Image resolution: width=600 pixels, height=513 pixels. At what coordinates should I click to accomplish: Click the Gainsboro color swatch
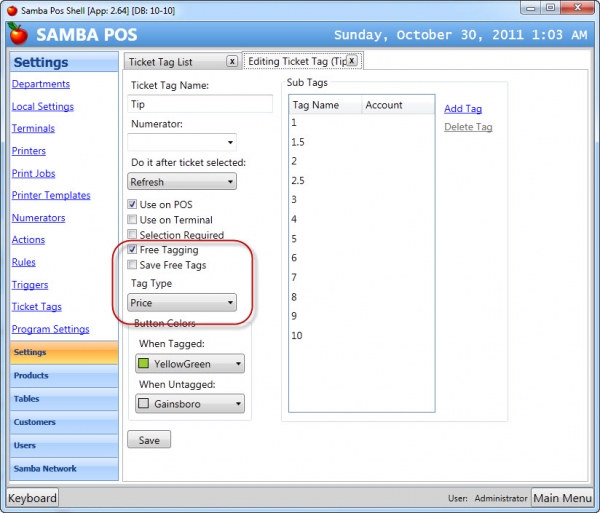pyautogui.click(x=143, y=403)
